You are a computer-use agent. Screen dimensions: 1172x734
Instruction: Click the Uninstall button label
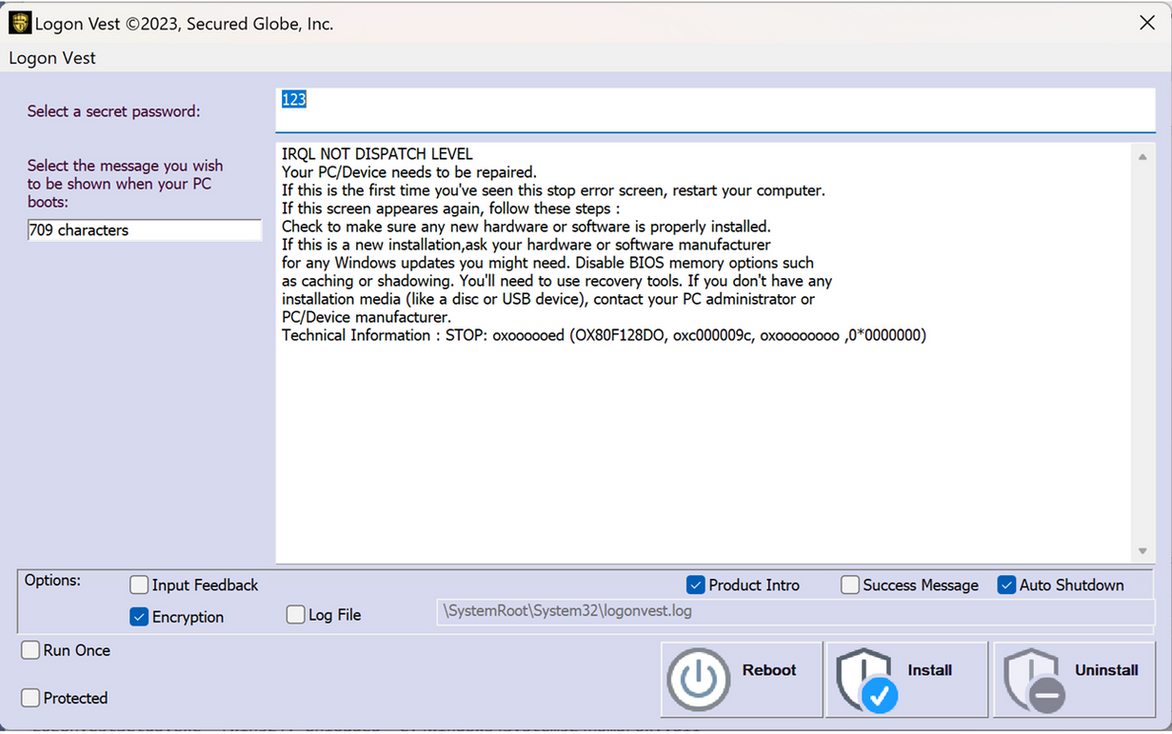click(x=1106, y=670)
